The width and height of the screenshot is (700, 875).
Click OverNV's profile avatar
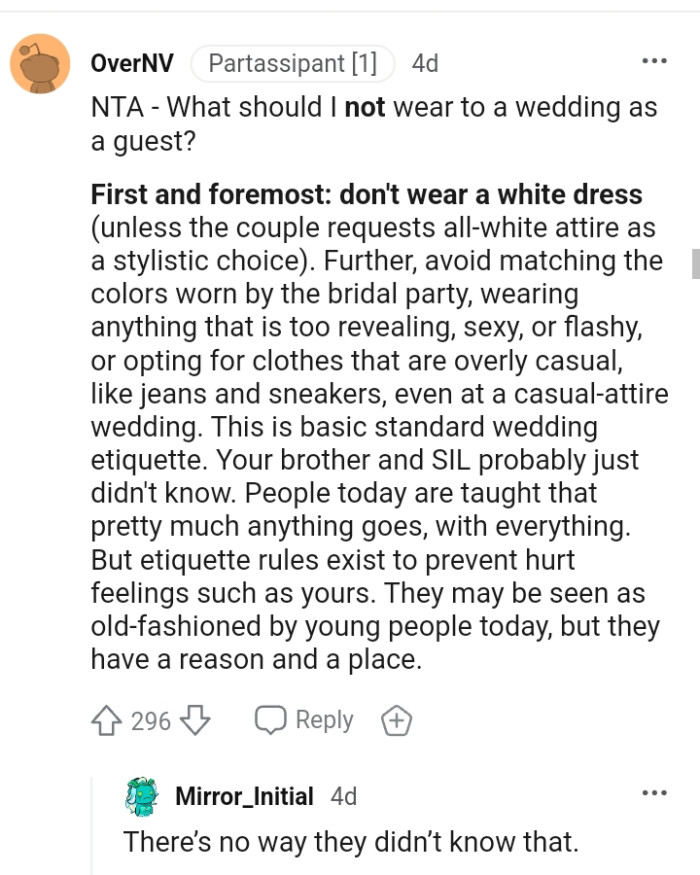[38, 62]
